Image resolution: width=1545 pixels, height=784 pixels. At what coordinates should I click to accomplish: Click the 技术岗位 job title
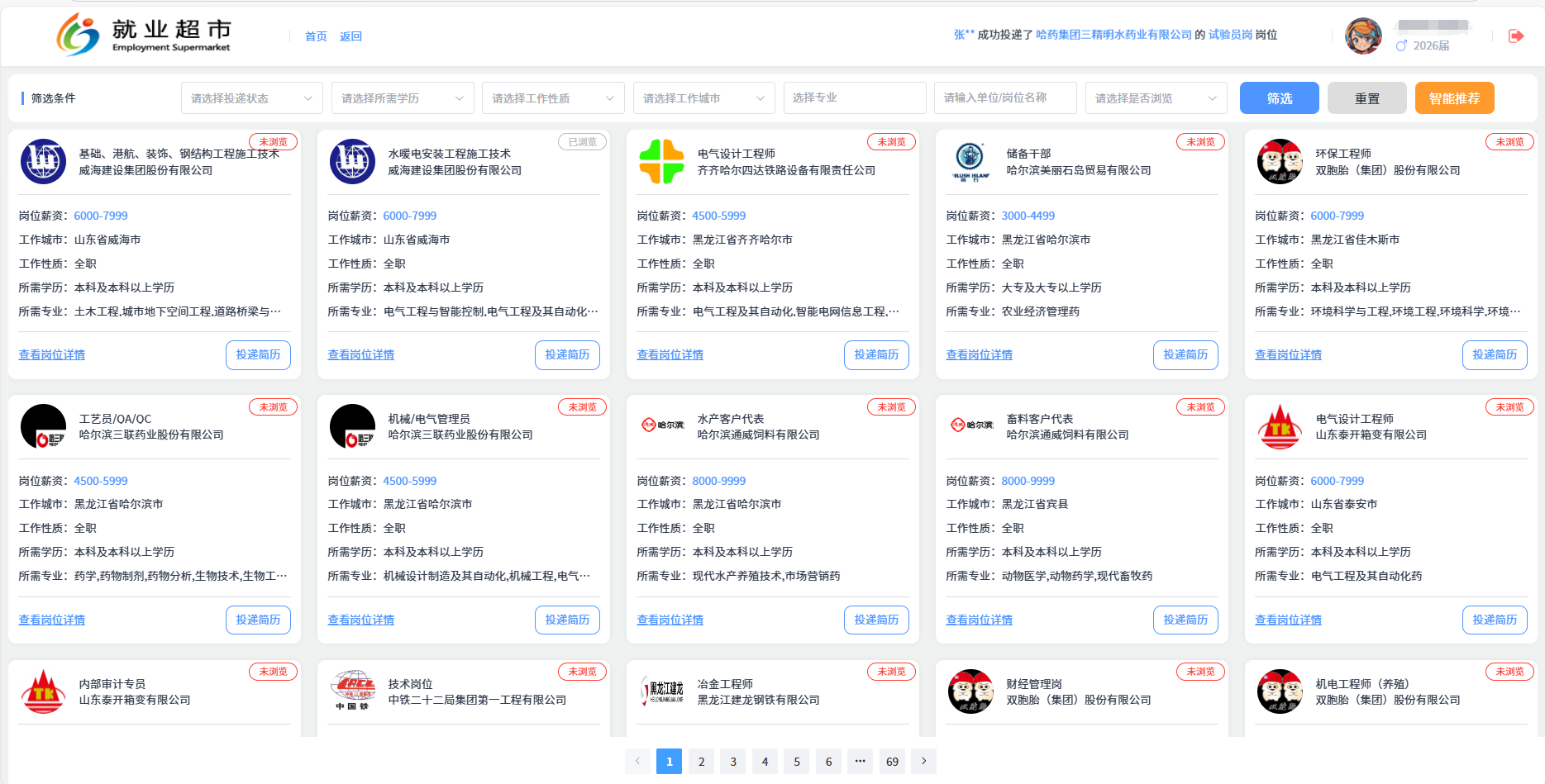click(411, 684)
